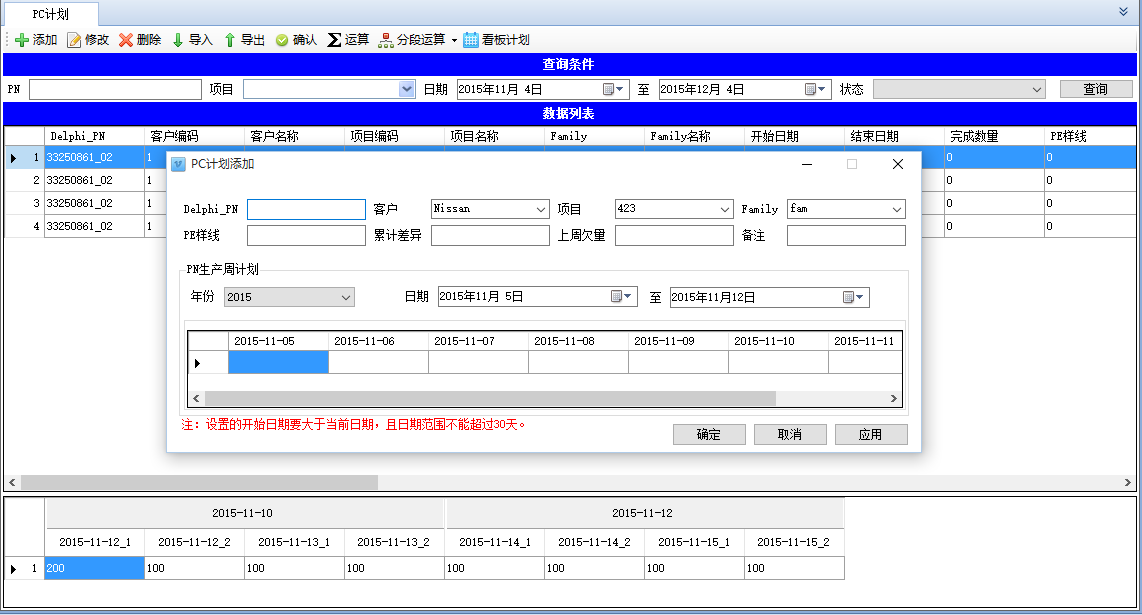Focus the 累计差异 input field
This screenshot has height=615, width=1142.
(490, 236)
